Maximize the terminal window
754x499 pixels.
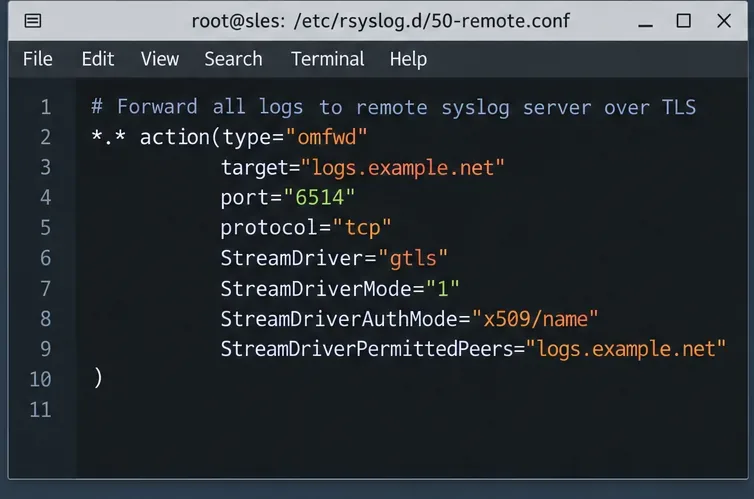683,21
